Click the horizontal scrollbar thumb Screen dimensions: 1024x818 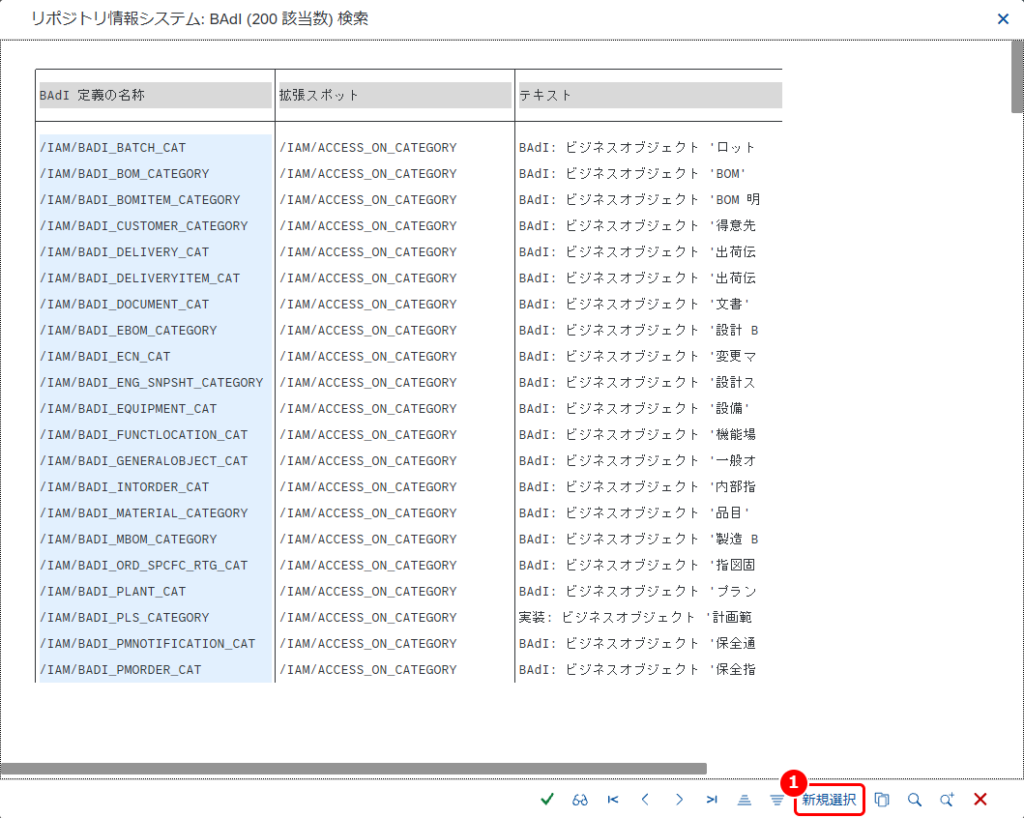353,768
